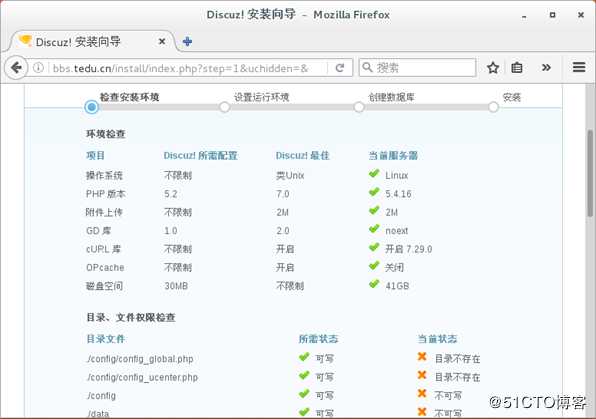Click orange X for config_global.php 目录不存在

[422, 357]
